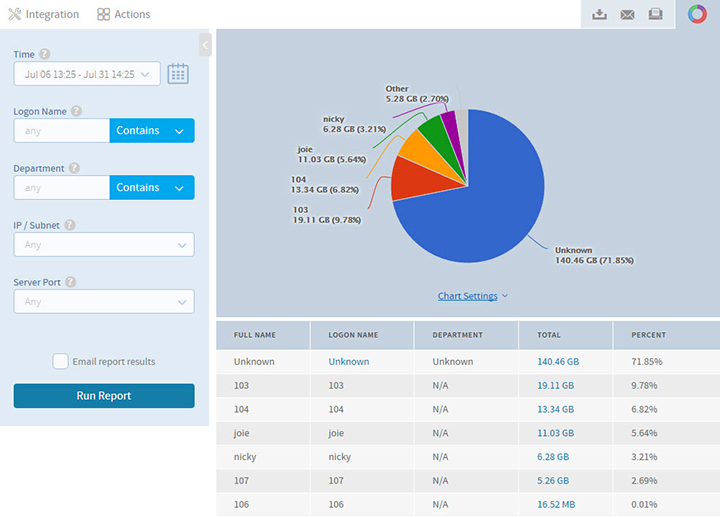The width and height of the screenshot is (720, 517).
Task: Click the help icon beside Logon Name
Action: pos(77,112)
